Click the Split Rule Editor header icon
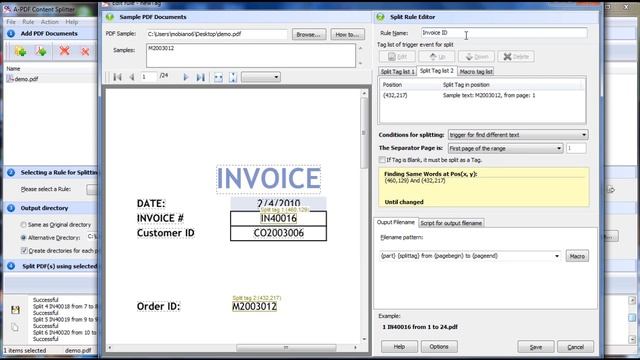Image resolution: width=640 pixels, height=360 pixels. (x=380, y=17)
